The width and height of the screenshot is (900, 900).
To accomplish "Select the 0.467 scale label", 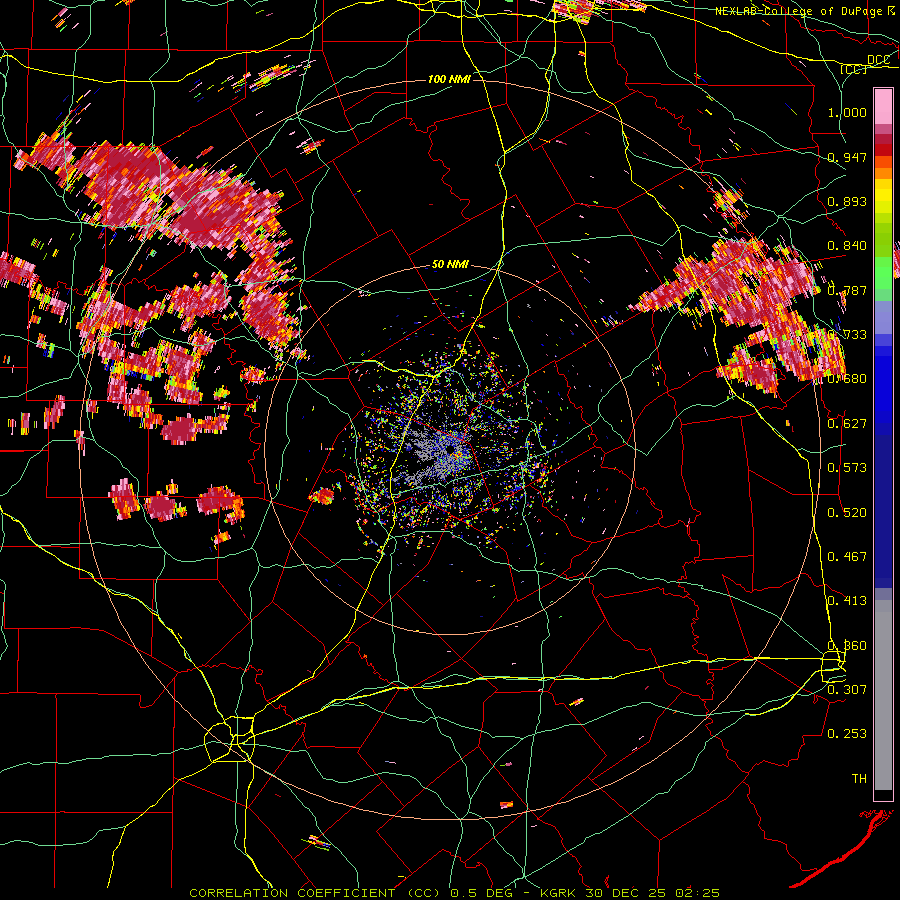I will tap(847, 557).
